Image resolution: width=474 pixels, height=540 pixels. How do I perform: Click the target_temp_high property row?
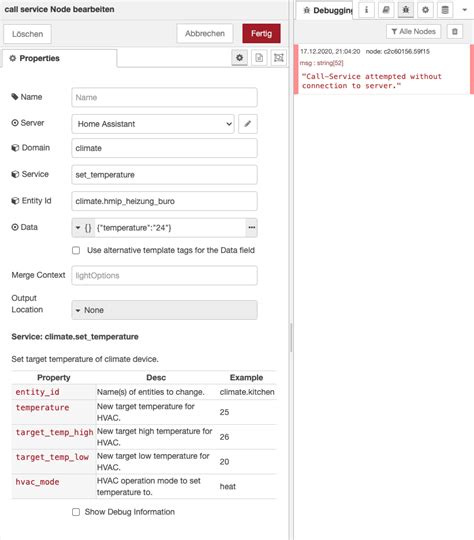click(144, 437)
